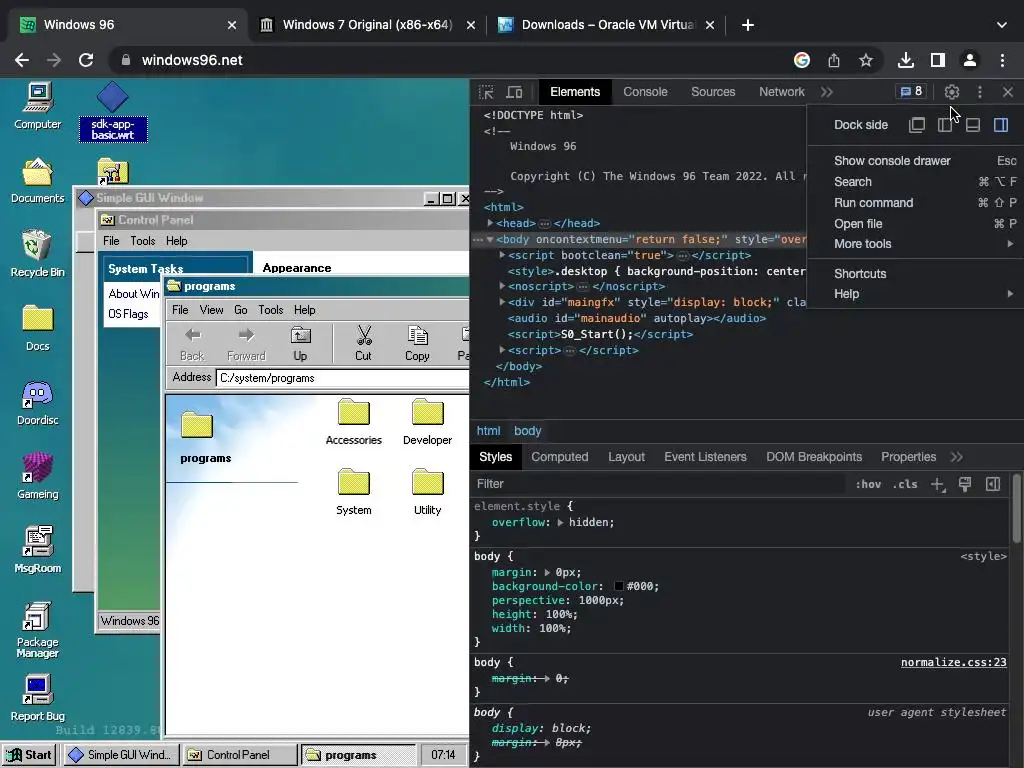
Task: Click the normalize.css:23 source link
Action: (x=953, y=662)
